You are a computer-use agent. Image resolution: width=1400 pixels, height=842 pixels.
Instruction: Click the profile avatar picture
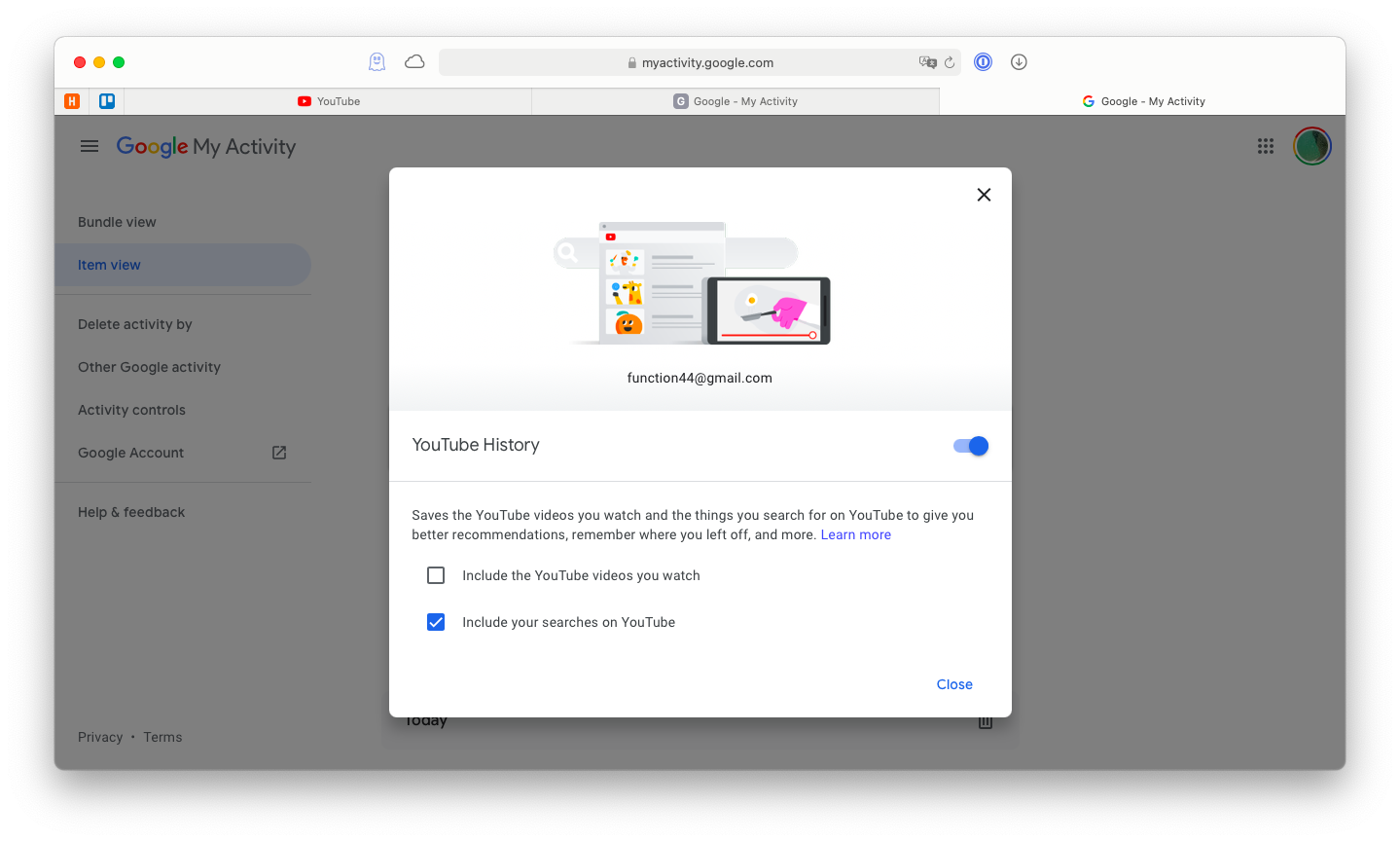point(1311,146)
